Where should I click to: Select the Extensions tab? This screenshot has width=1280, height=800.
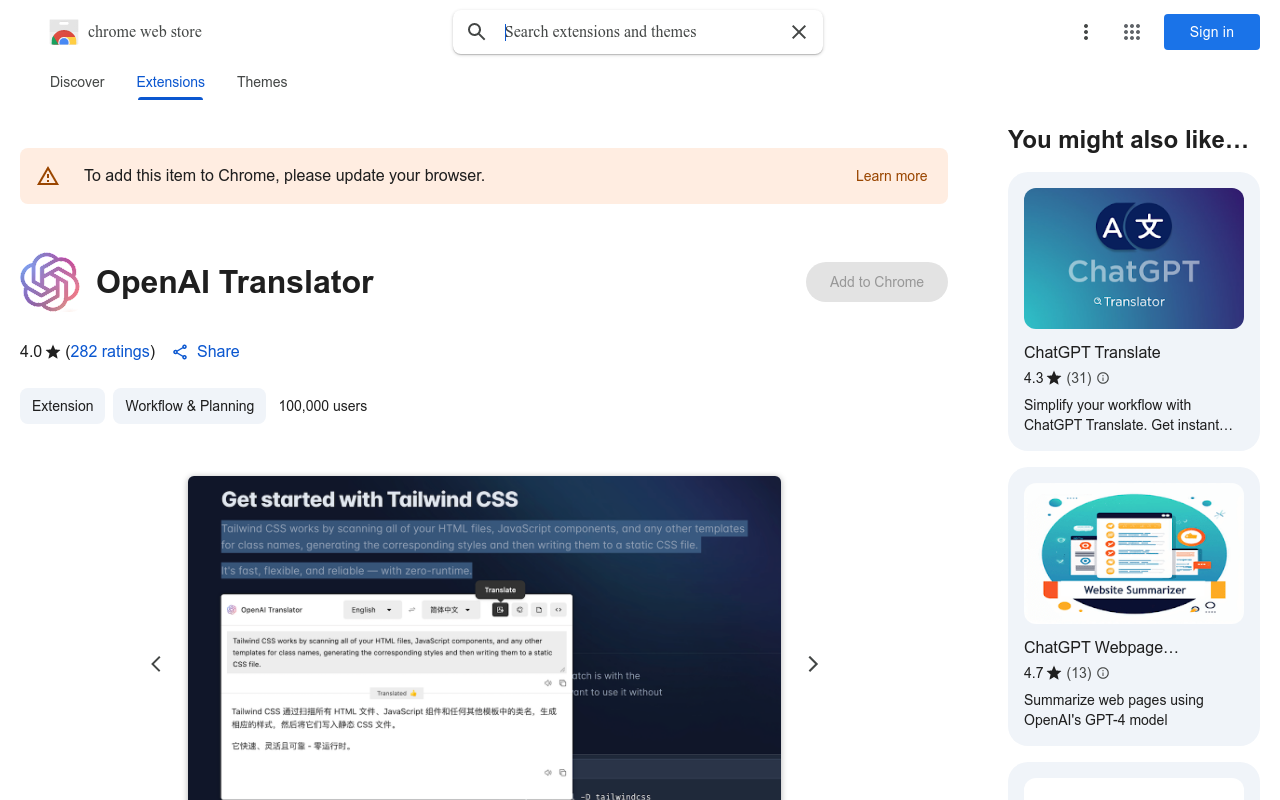click(171, 82)
